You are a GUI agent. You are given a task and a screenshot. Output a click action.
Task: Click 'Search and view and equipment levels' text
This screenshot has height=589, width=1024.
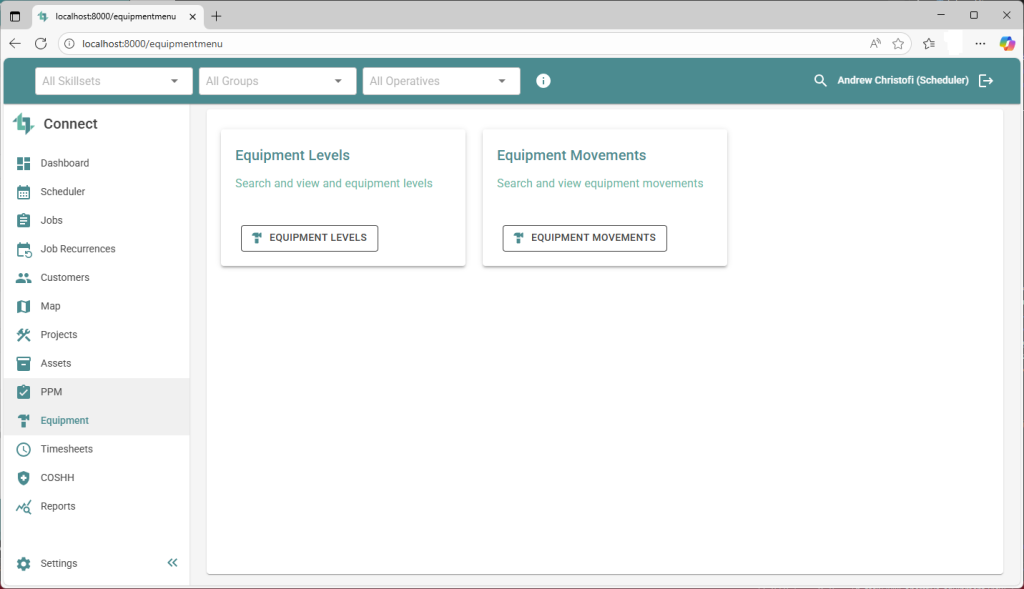pos(334,183)
